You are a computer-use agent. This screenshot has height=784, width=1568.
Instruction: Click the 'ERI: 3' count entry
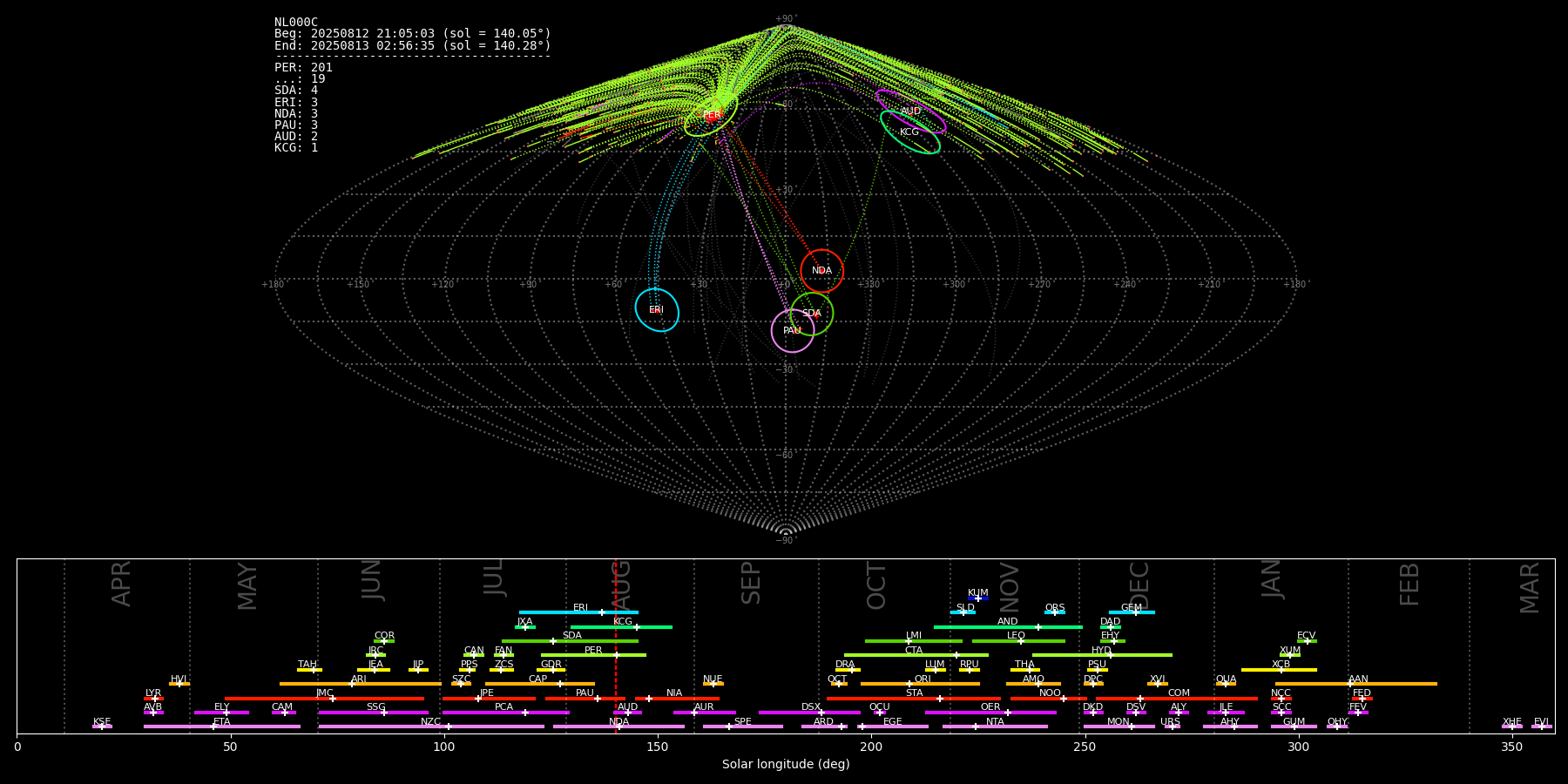[x=296, y=103]
